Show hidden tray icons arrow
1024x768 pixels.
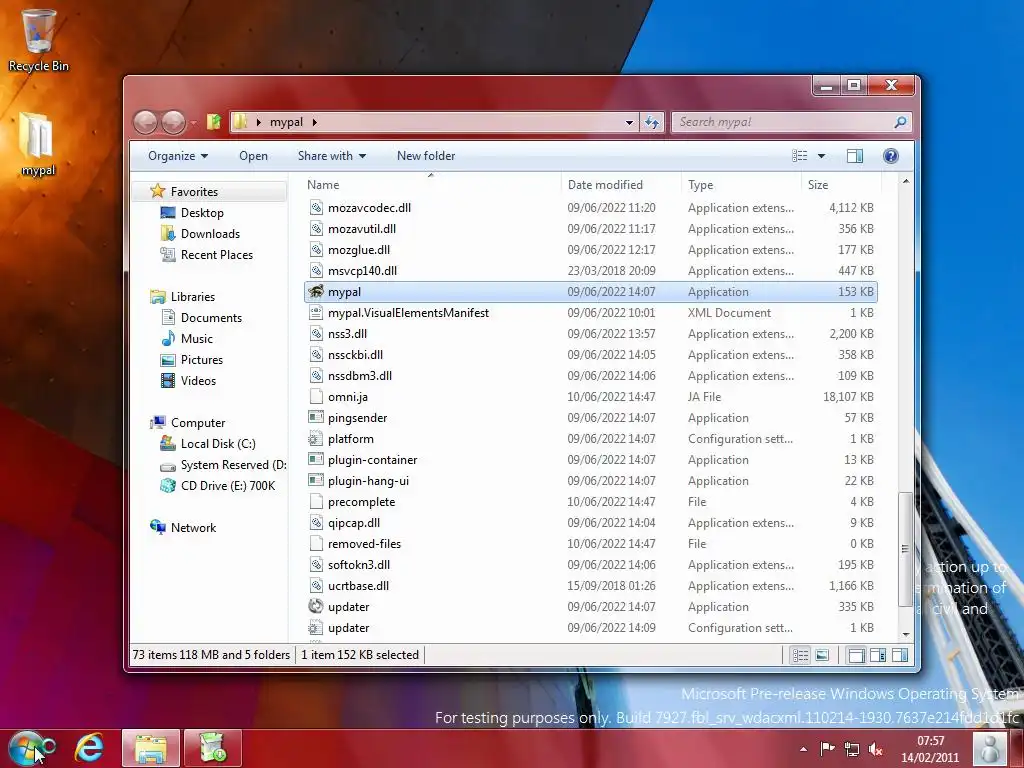coord(803,749)
